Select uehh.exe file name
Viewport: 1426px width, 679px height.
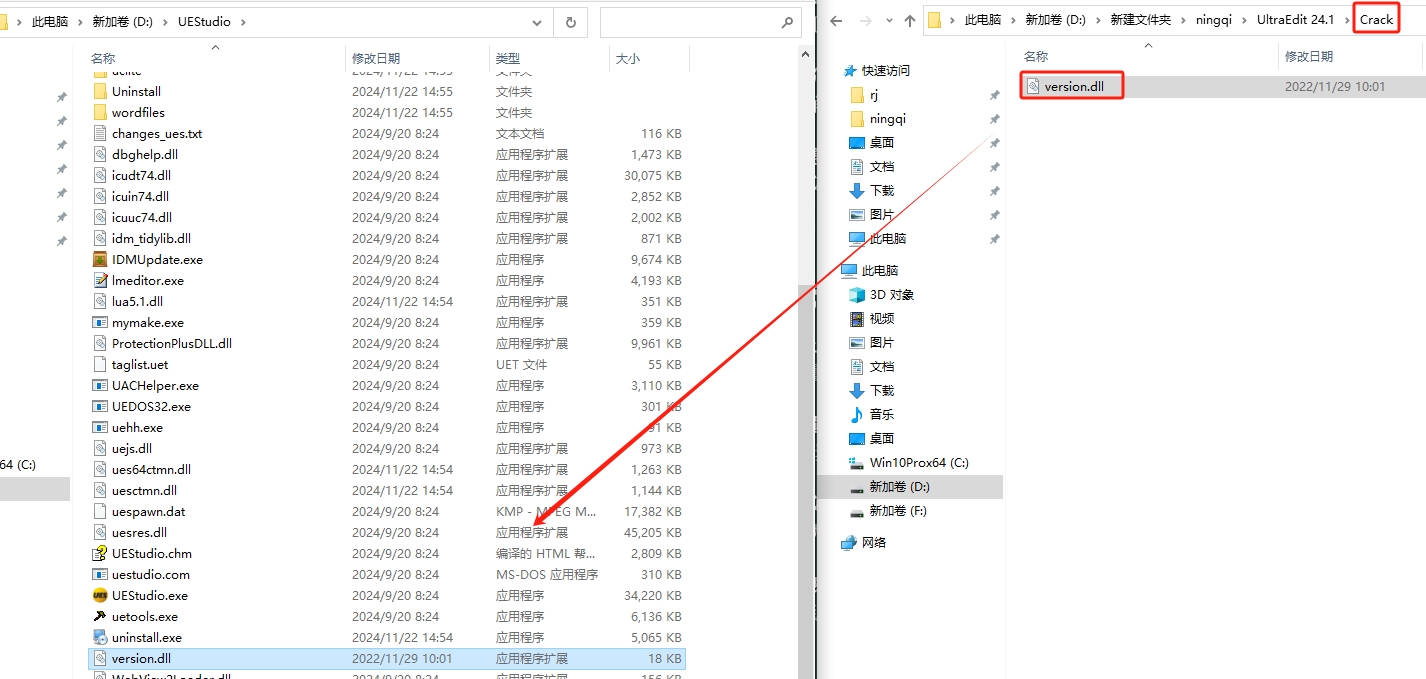coord(137,427)
